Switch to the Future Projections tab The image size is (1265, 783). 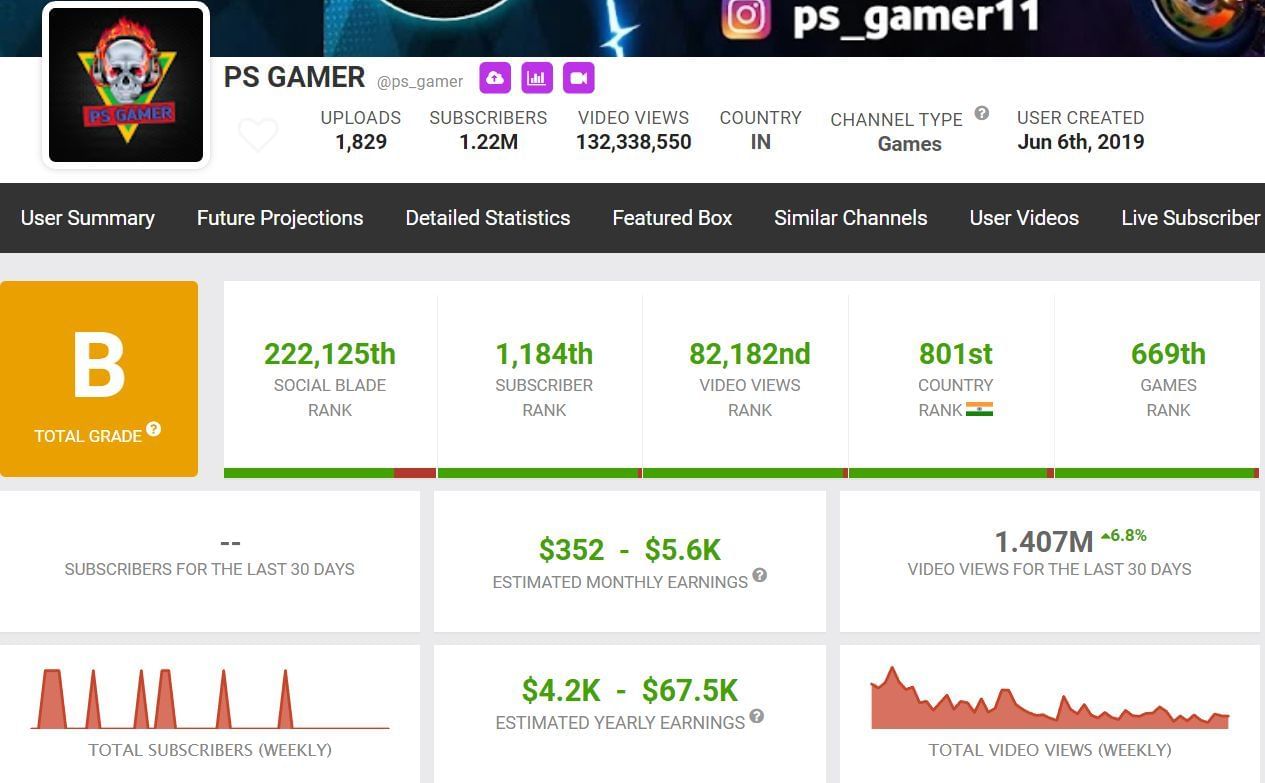pos(280,218)
